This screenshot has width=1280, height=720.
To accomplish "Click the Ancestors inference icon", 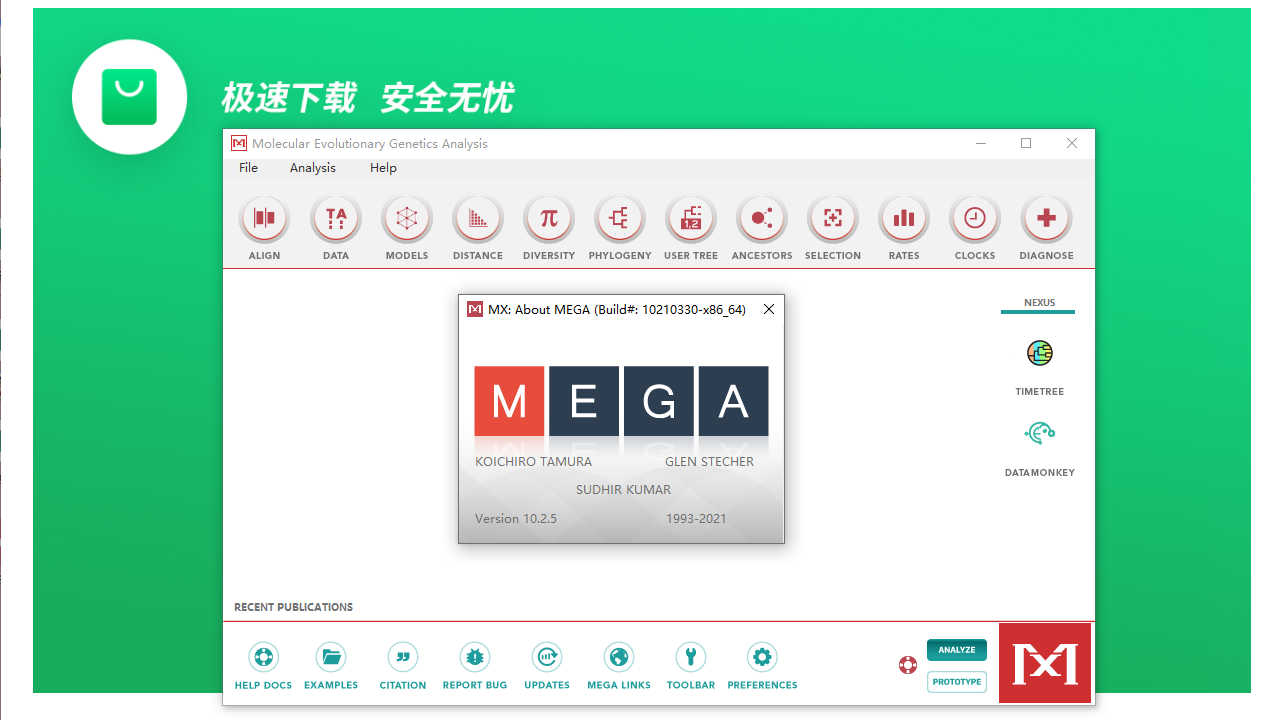I will [x=761, y=218].
